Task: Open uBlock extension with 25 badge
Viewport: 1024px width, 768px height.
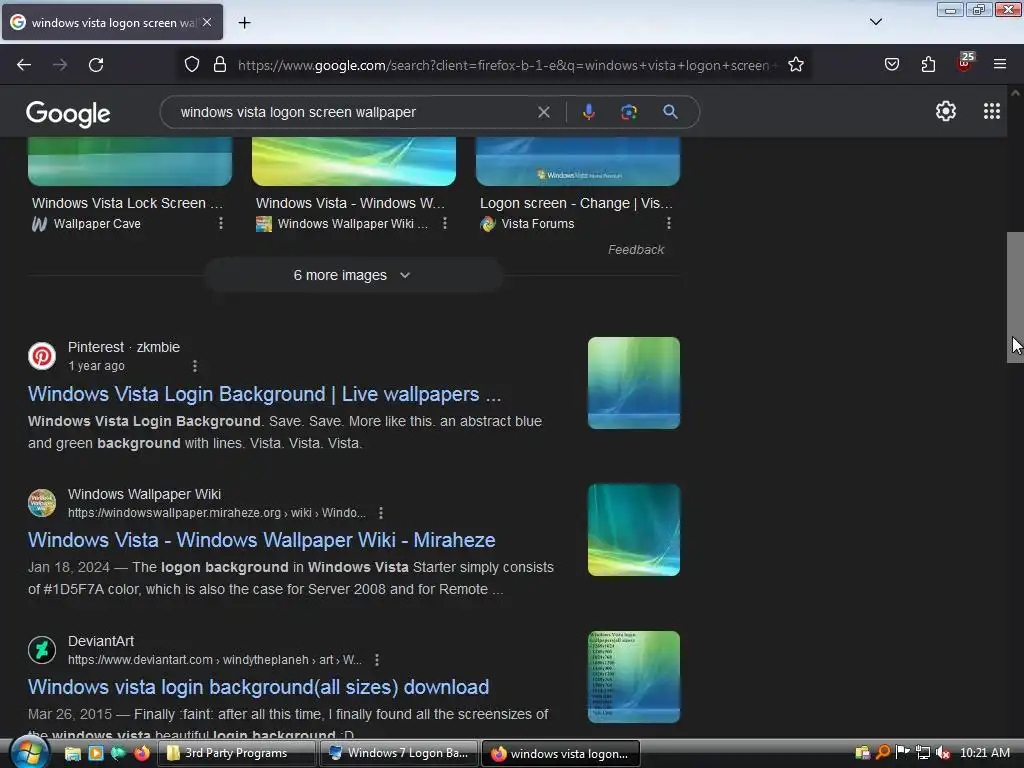Action: [965, 62]
